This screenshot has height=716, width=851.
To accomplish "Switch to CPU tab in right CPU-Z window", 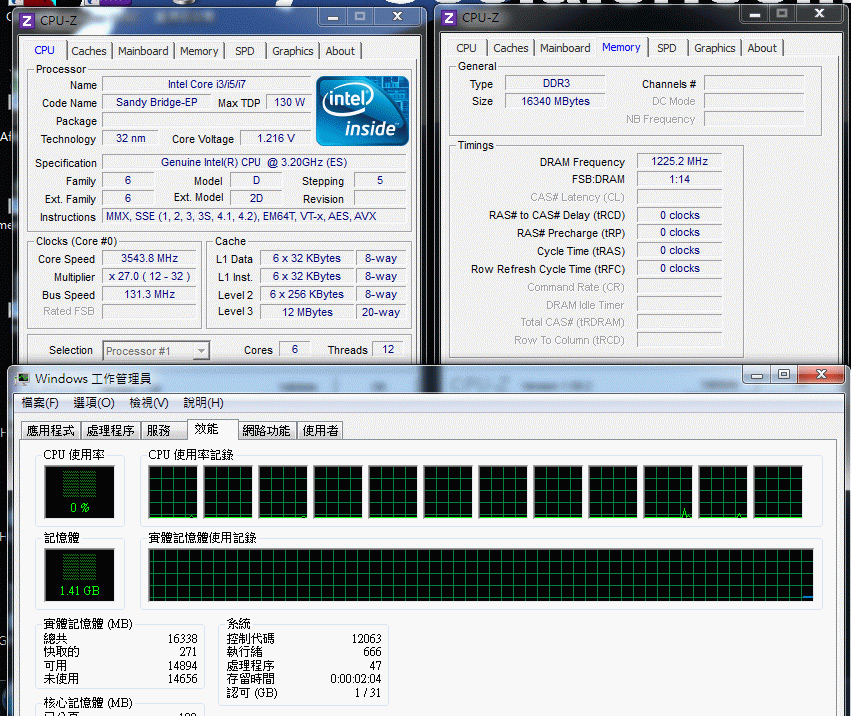I will tap(466, 48).
